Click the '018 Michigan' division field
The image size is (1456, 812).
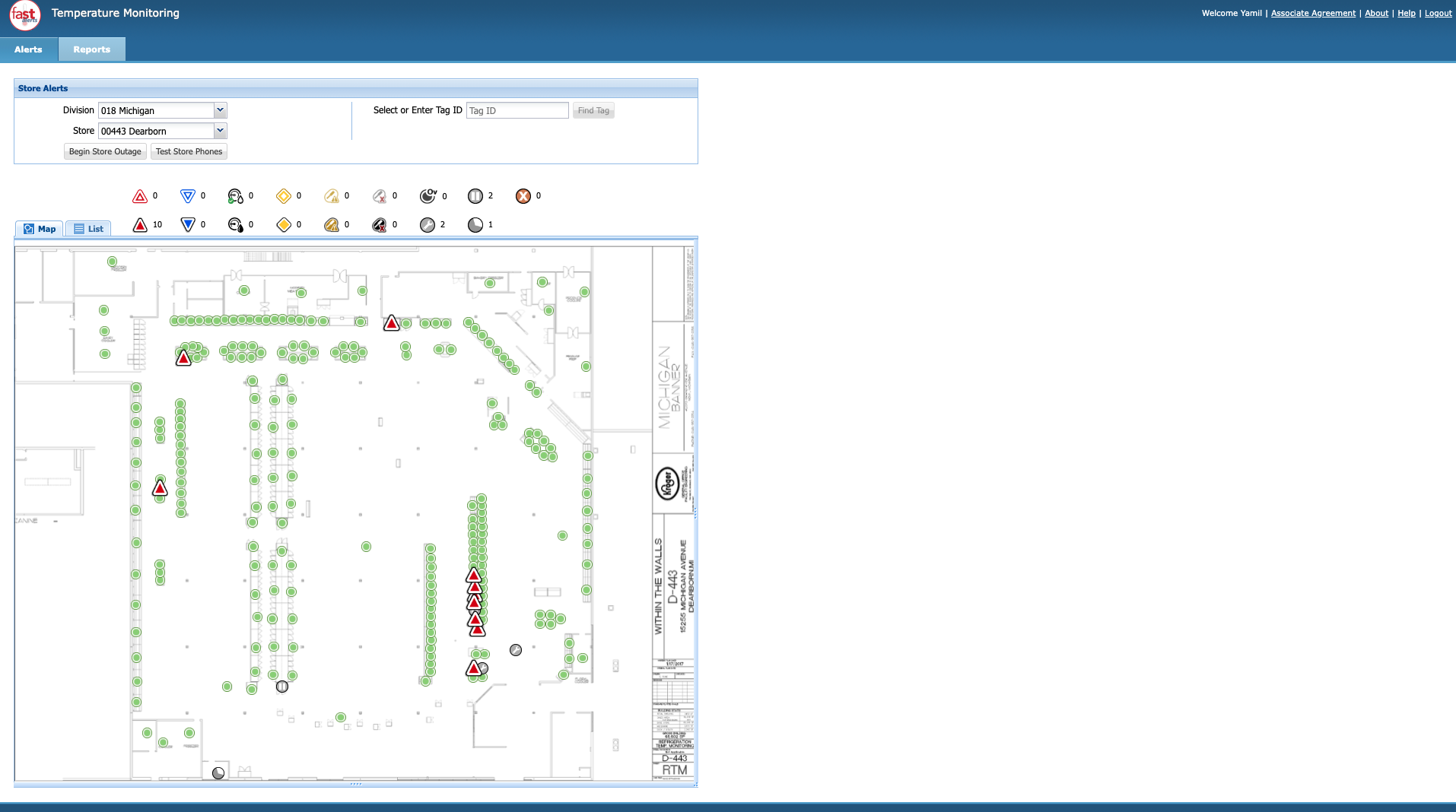click(x=156, y=110)
